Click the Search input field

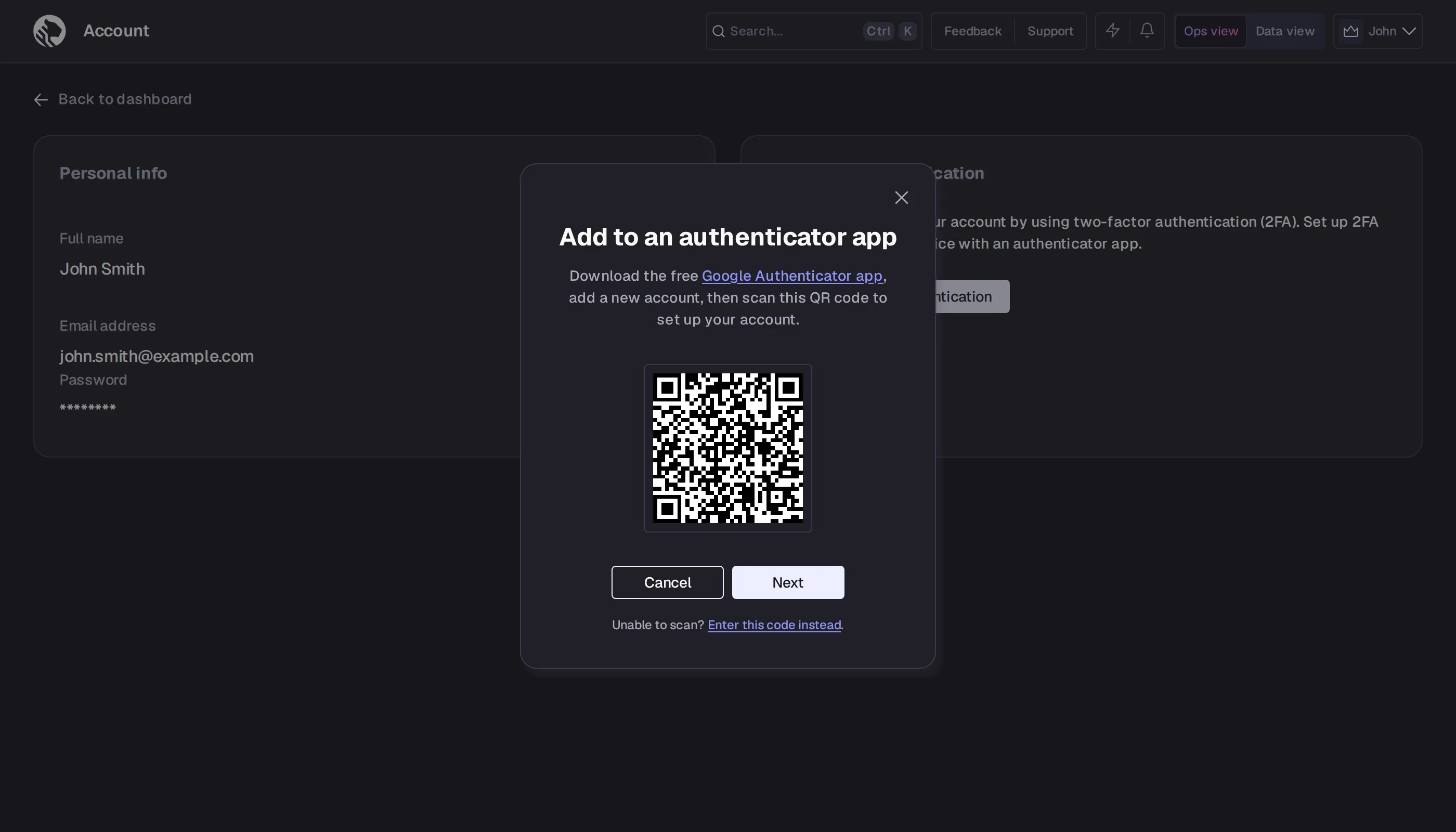pyautogui.click(x=814, y=31)
